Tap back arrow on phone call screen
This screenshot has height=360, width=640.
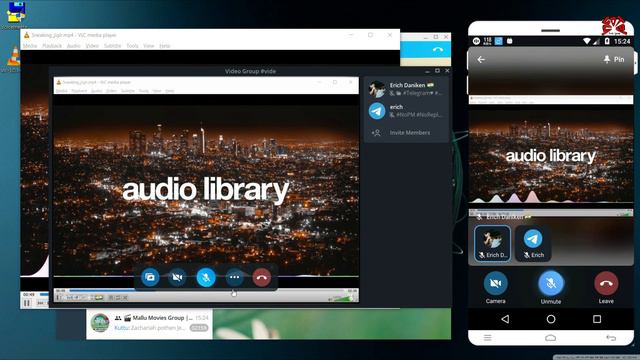(481, 60)
